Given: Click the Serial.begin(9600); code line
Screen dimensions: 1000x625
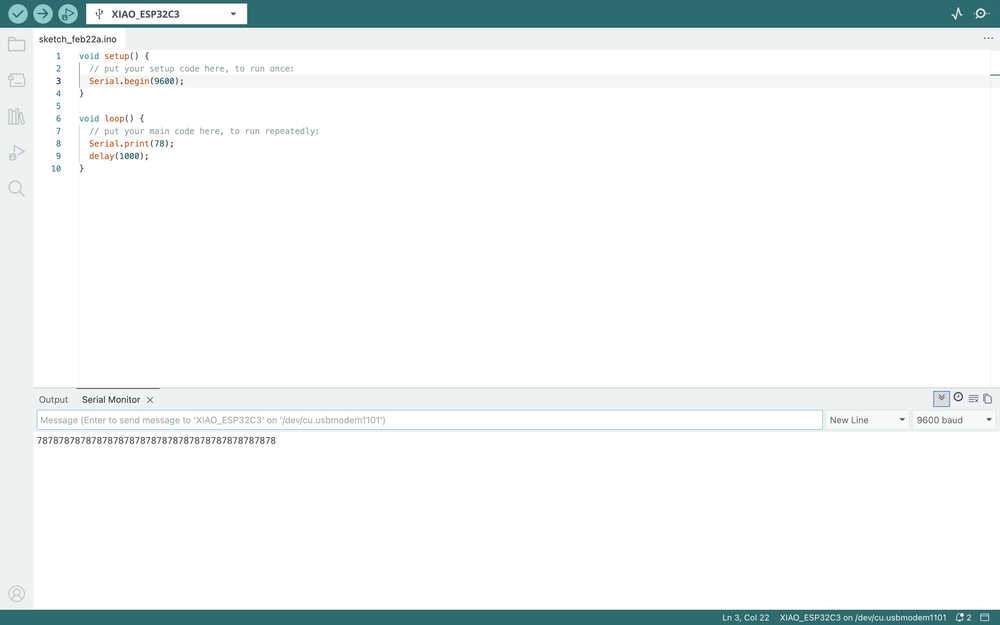Looking at the screenshot, I should [136, 81].
